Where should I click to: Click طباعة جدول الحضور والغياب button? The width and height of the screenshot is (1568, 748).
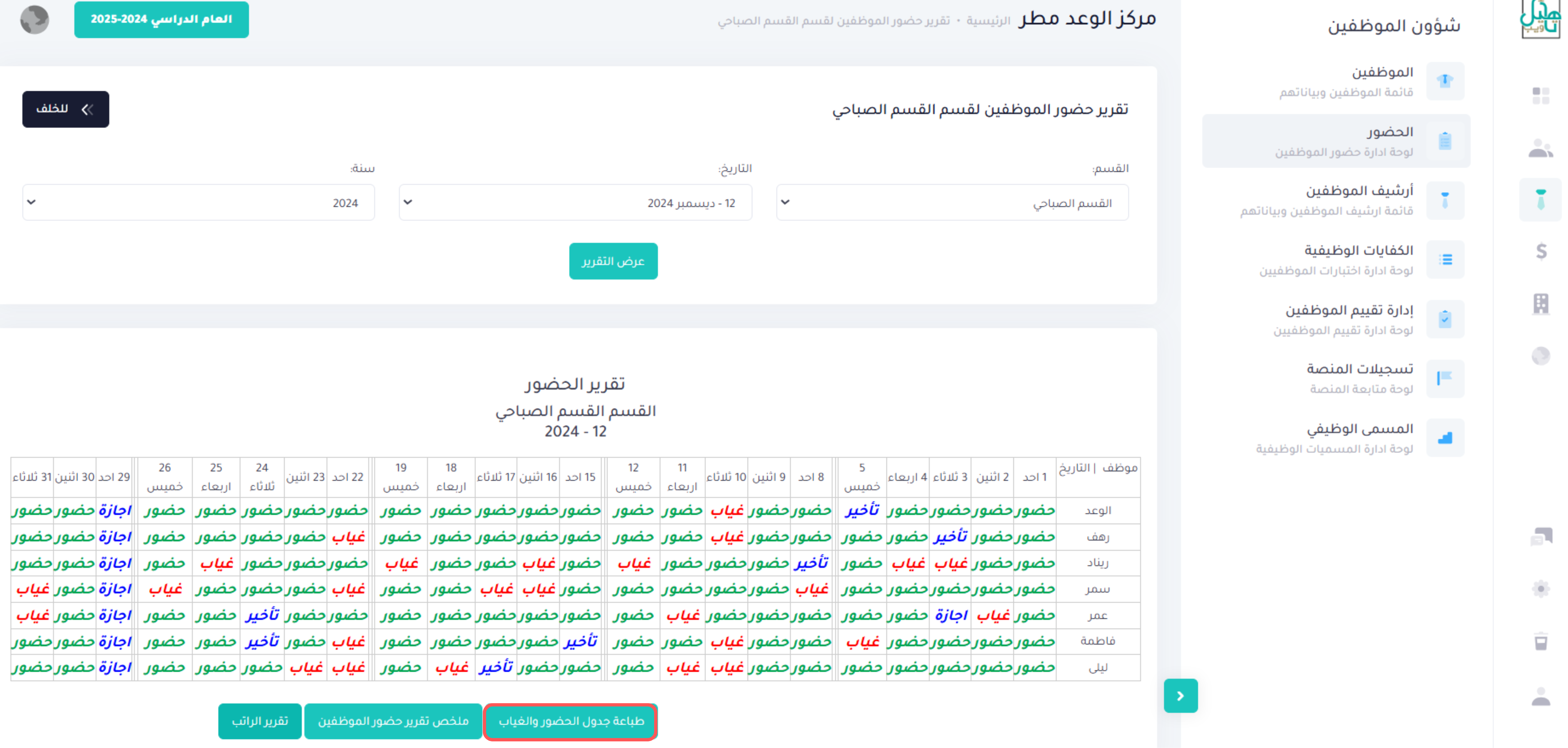click(x=571, y=721)
